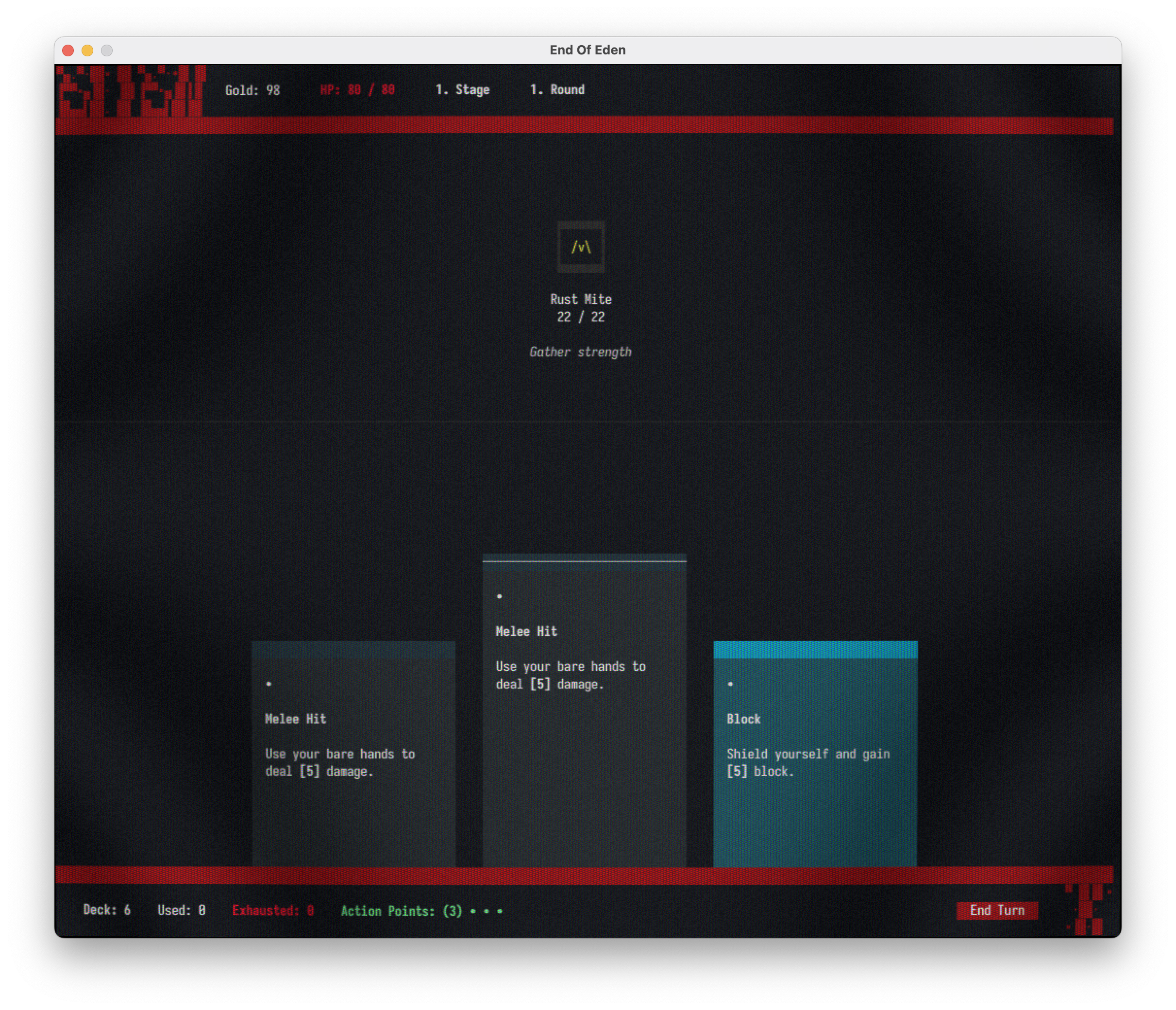Click the action cost dot on Block card
Viewport: 1176px width, 1010px height.
click(730, 684)
